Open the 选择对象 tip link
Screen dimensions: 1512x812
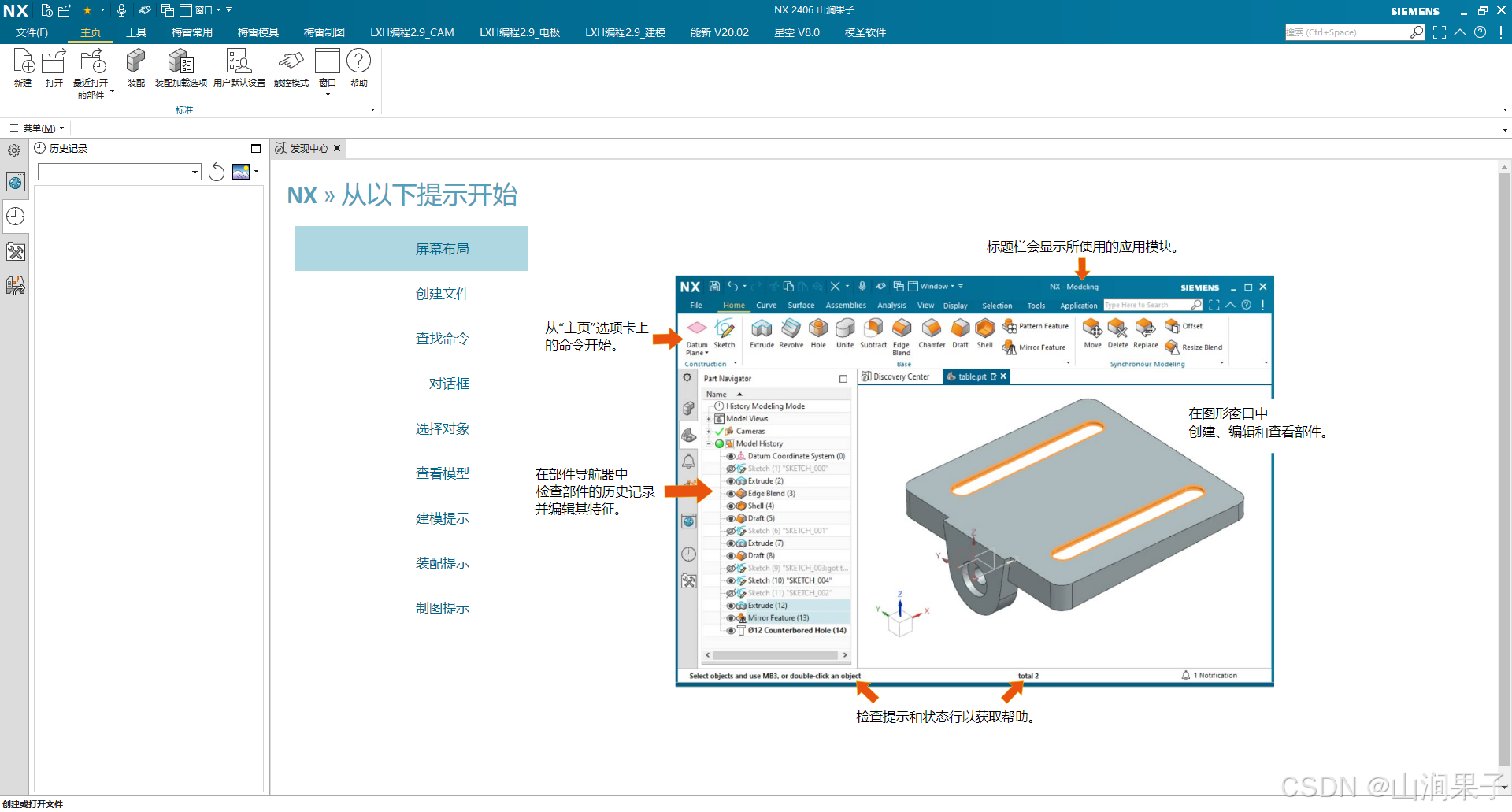[443, 428]
